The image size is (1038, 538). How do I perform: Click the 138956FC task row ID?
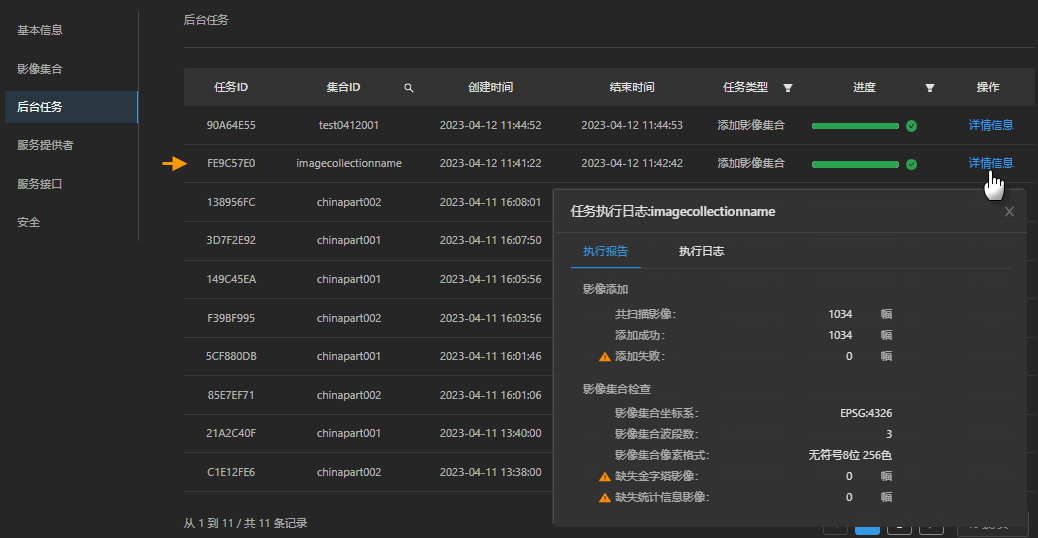(x=231, y=202)
